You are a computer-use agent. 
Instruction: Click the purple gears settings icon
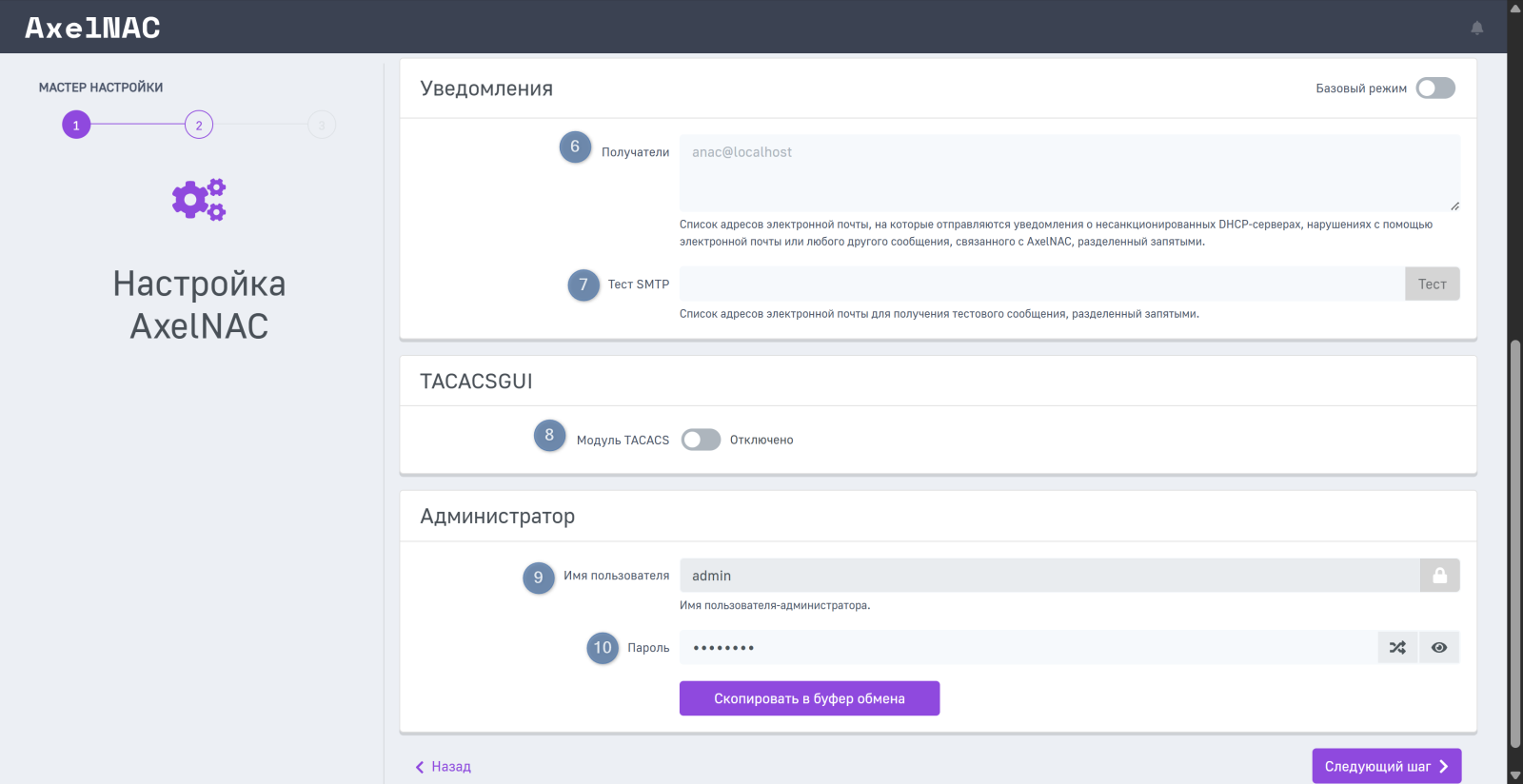pyautogui.click(x=199, y=200)
